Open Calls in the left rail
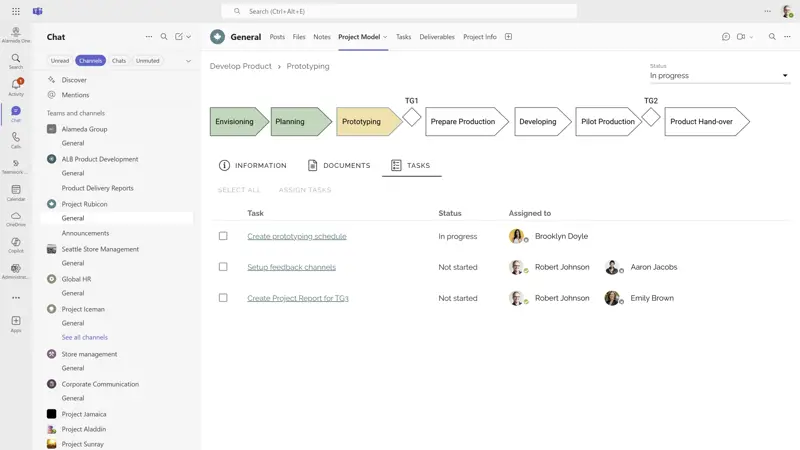 (16, 140)
